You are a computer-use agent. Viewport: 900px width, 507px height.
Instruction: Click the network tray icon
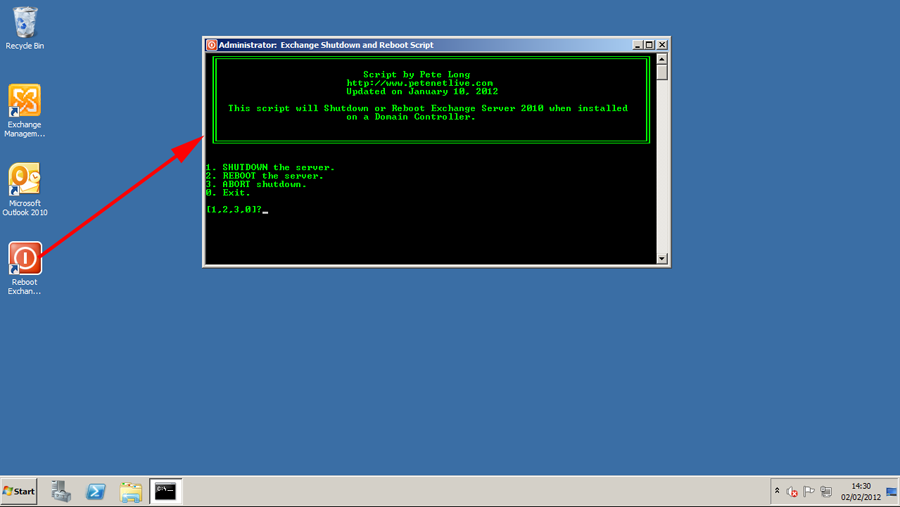pos(826,491)
